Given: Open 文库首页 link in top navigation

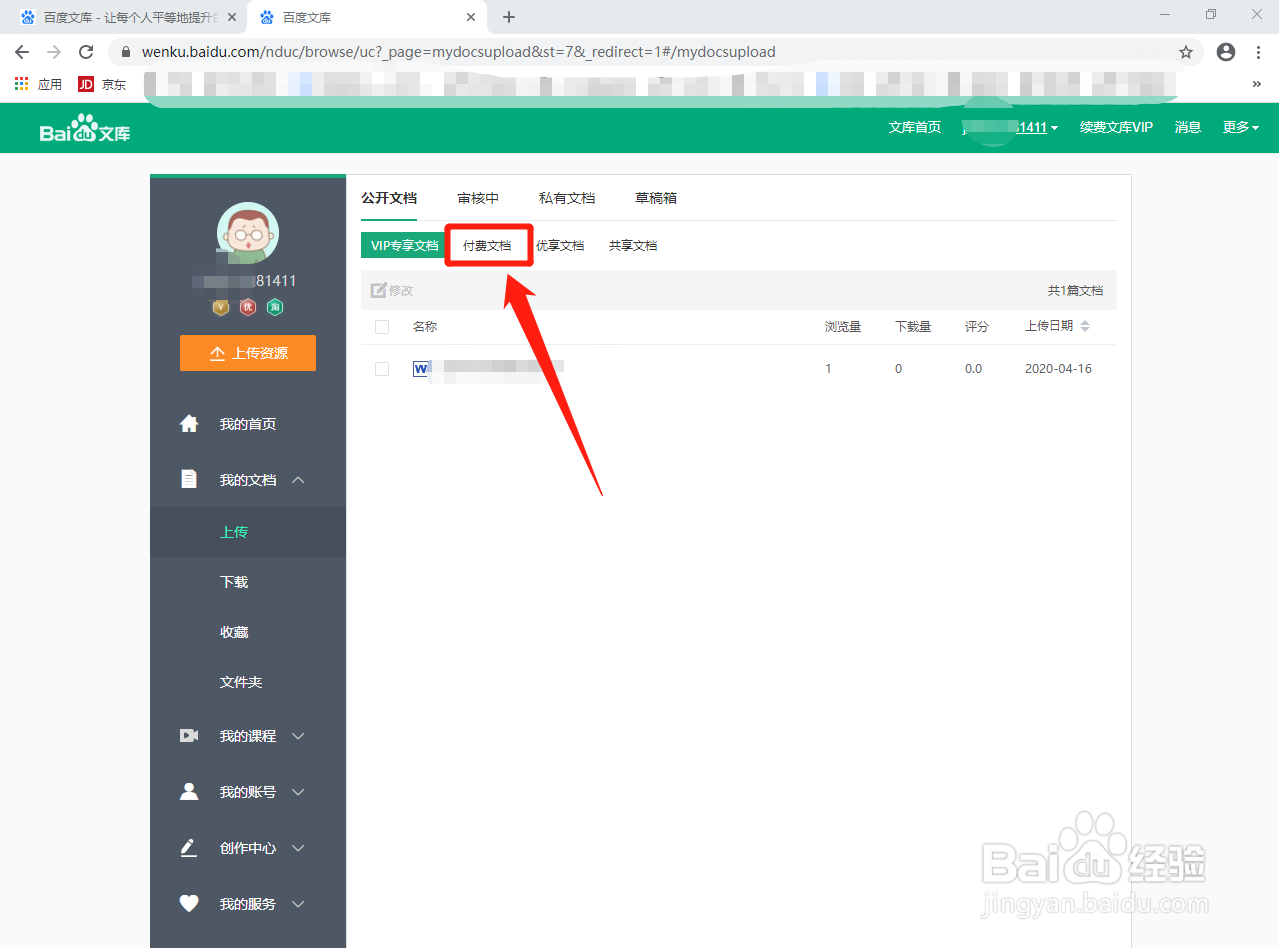Looking at the screenshot, I should (x=914, y=127).
